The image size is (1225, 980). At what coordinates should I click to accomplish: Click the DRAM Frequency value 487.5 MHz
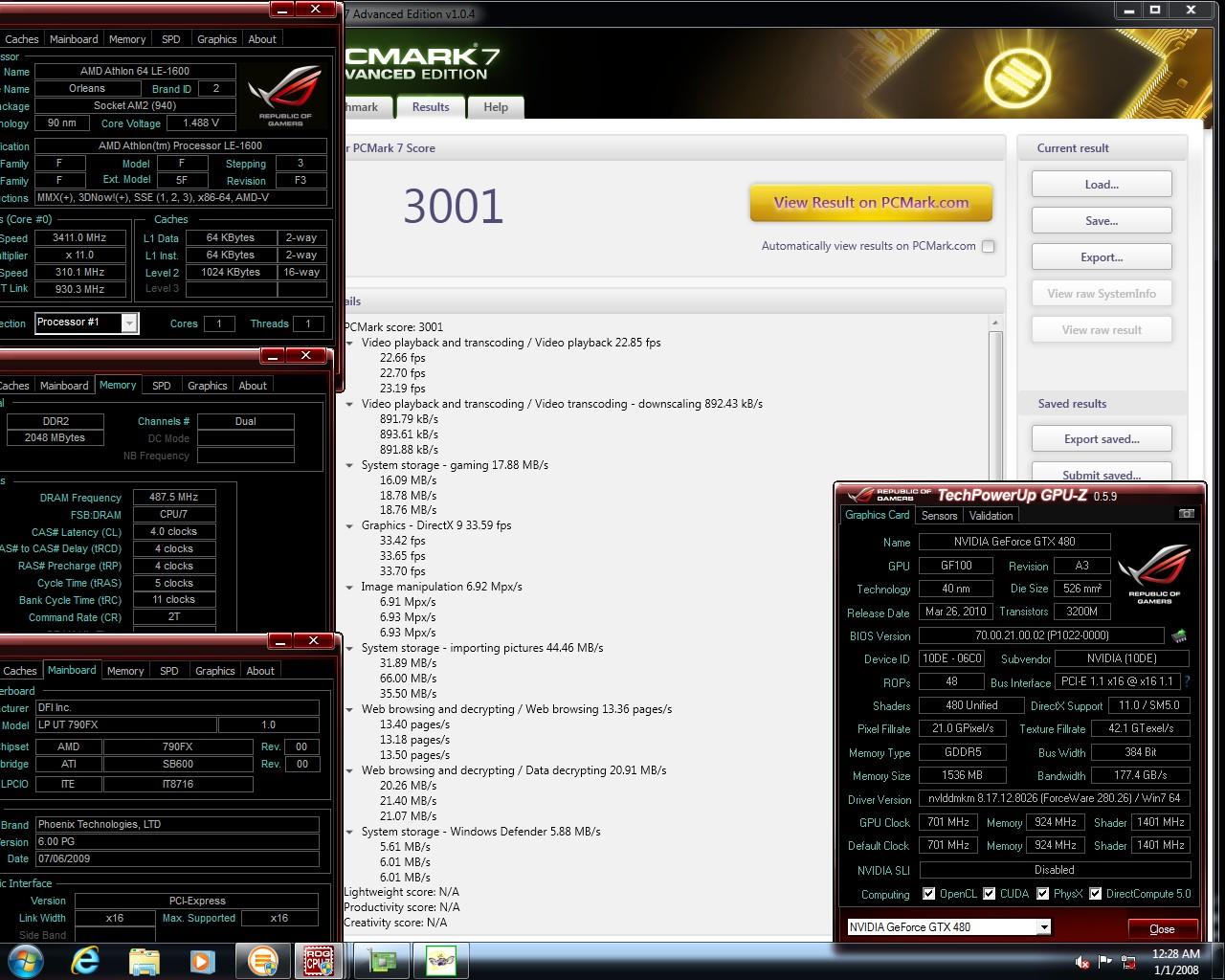[x=174, y=498]
